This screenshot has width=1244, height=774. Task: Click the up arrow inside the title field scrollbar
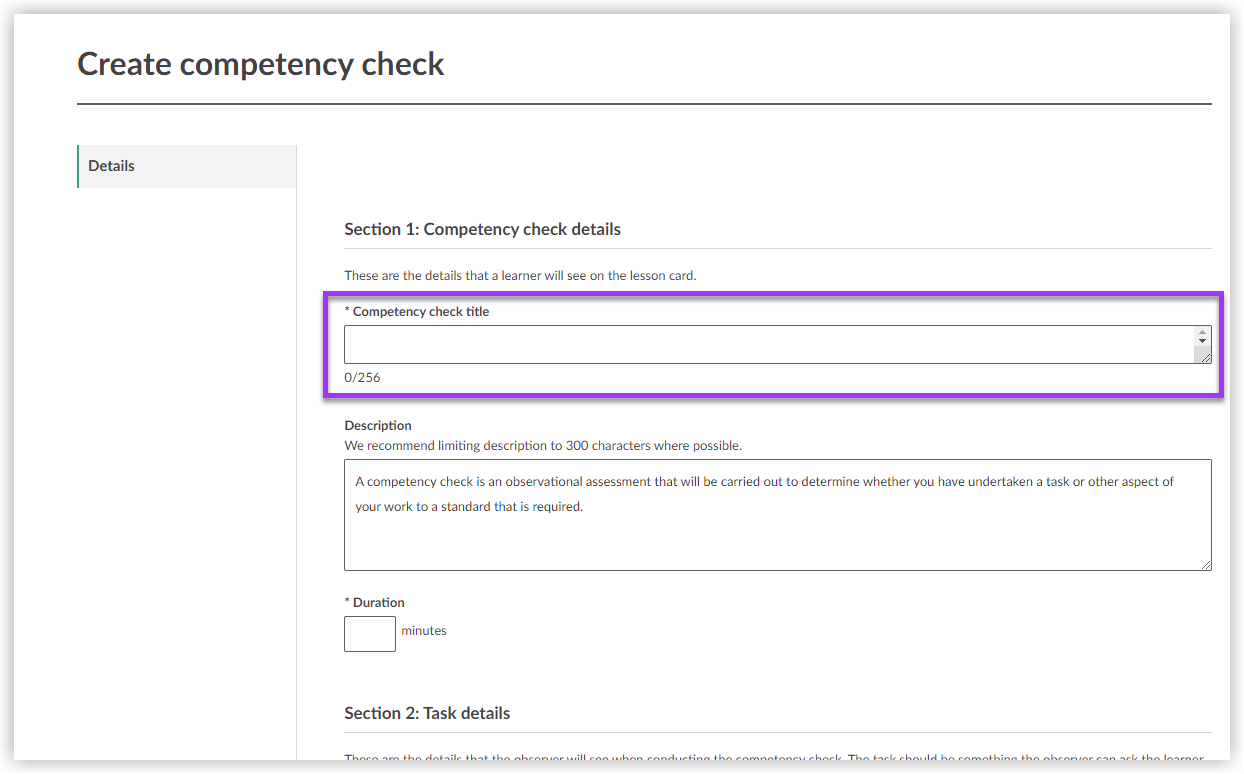point(1202,331)
